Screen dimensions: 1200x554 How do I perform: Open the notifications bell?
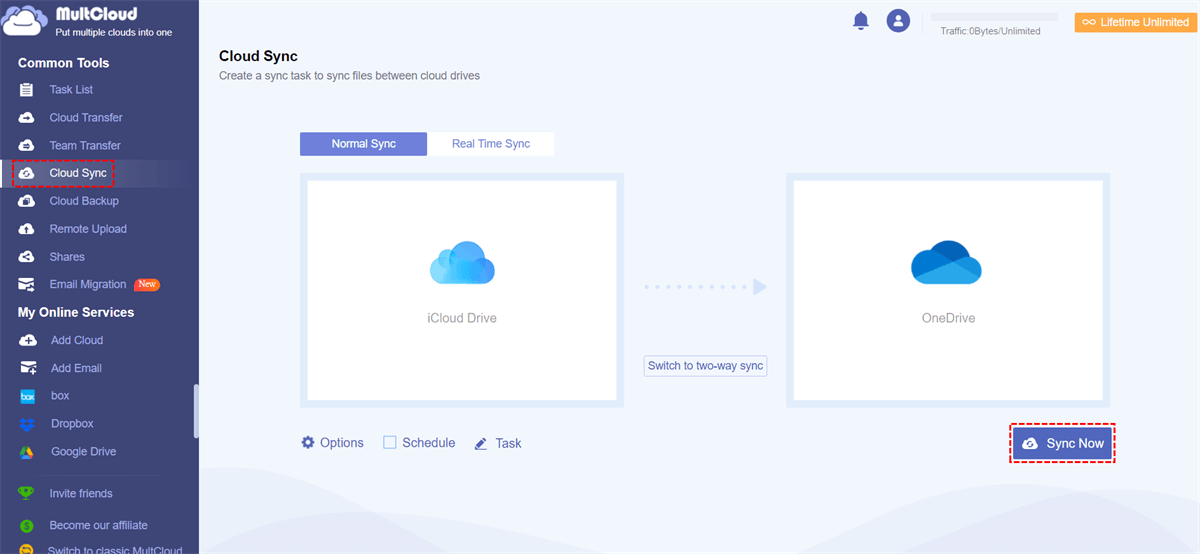(860, 21)
